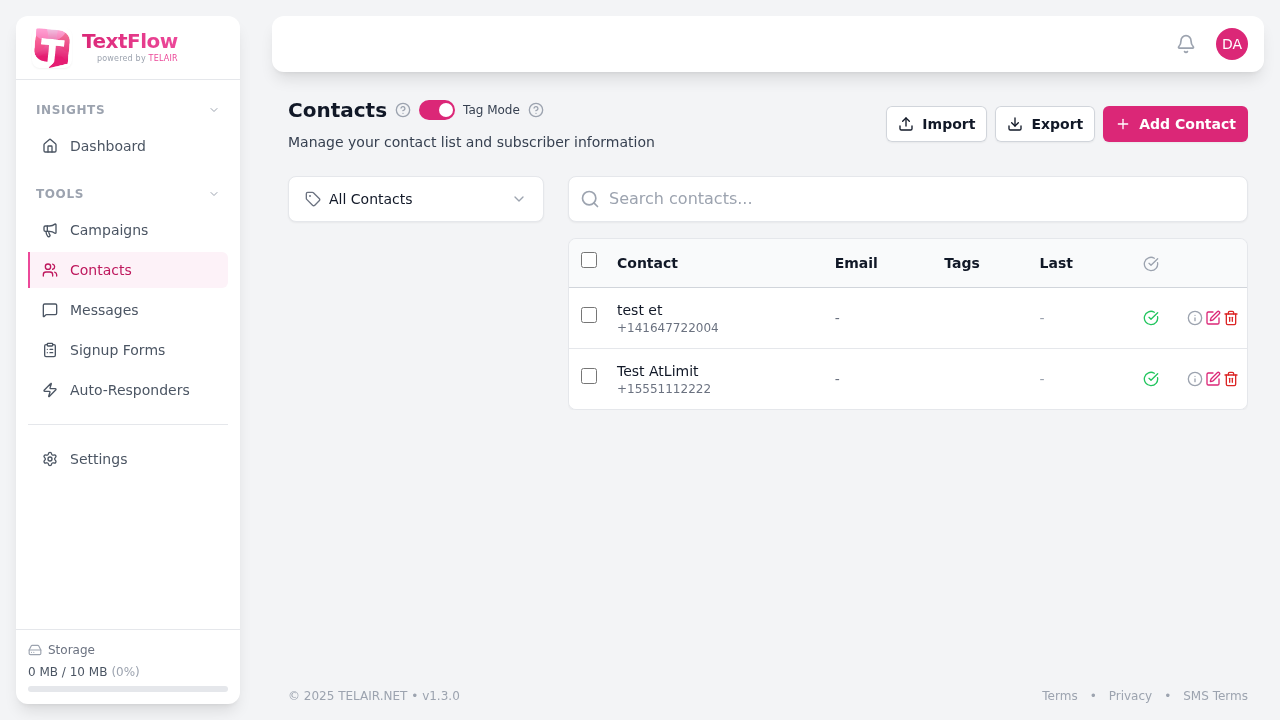Click the green subscribed status icon for Test AtLimit
Image resolution: width=1280 pixels, height=720 pixels.
click(1150, 379)
